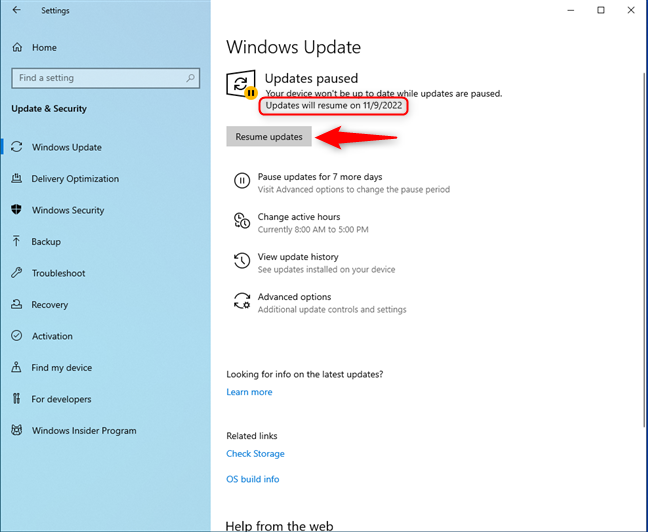Click the search magnifier icon

click(190, 78)
